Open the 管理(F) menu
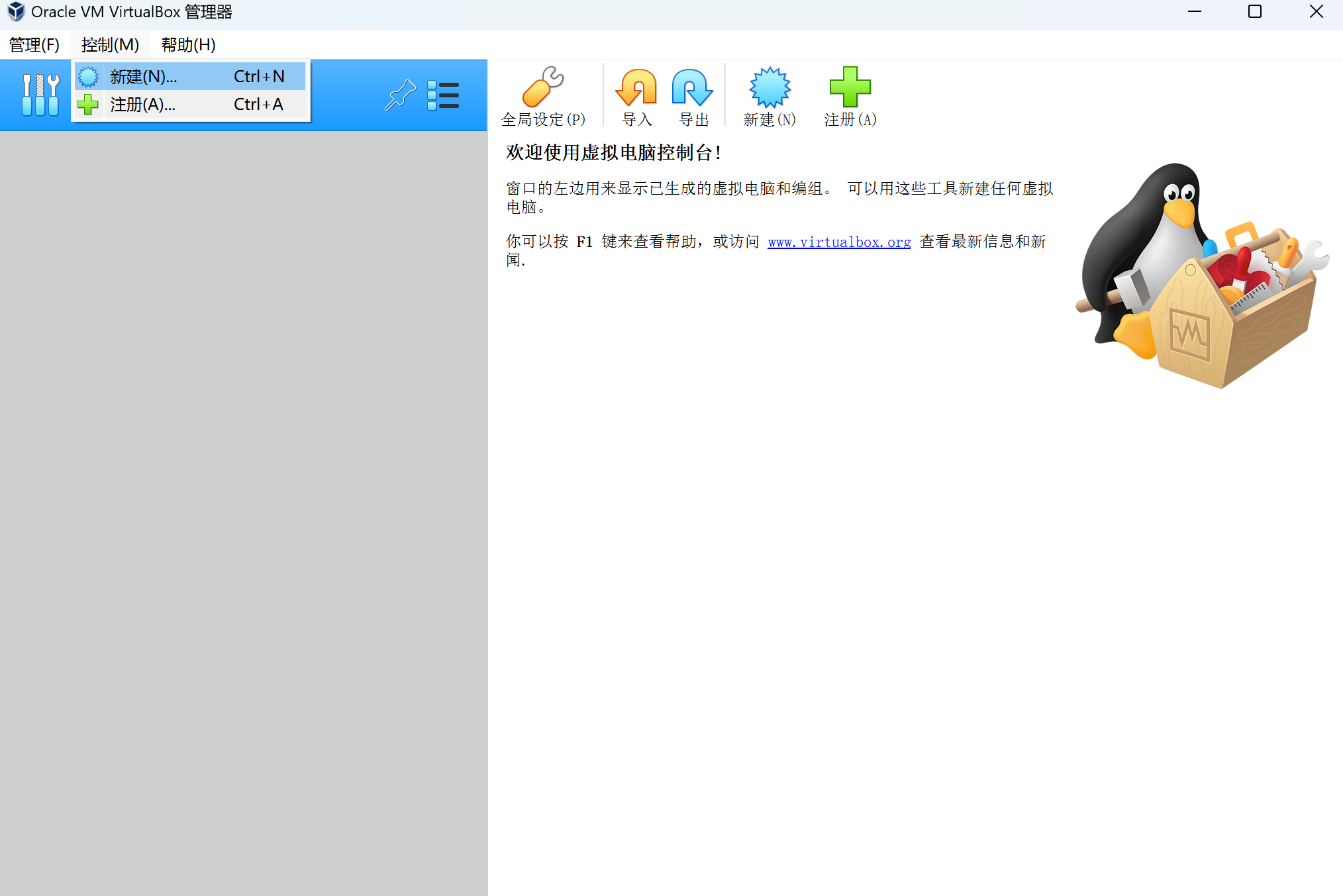 34,45
